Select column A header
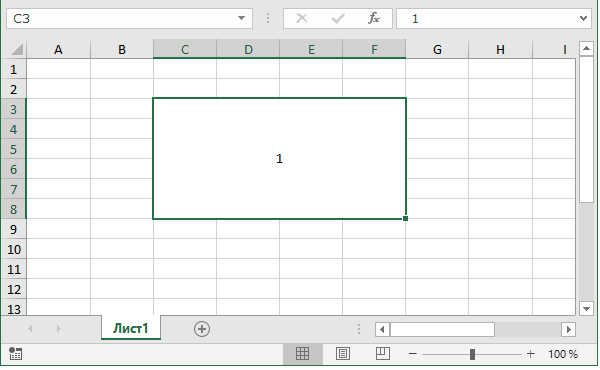Image resolution: width=600 pixels, height=370 pixels. pyautogui.click(x=58, y=49)
